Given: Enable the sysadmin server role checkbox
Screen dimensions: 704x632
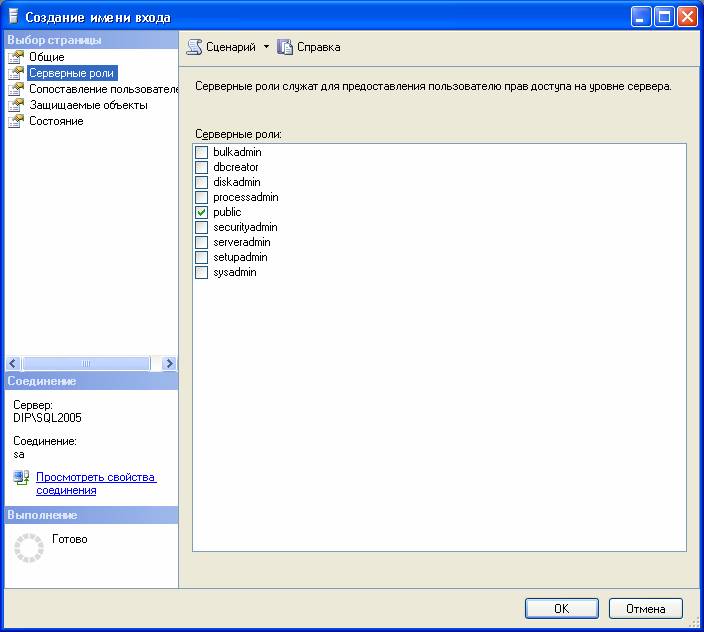Looking at the screenshot, I should coord(202,272).
